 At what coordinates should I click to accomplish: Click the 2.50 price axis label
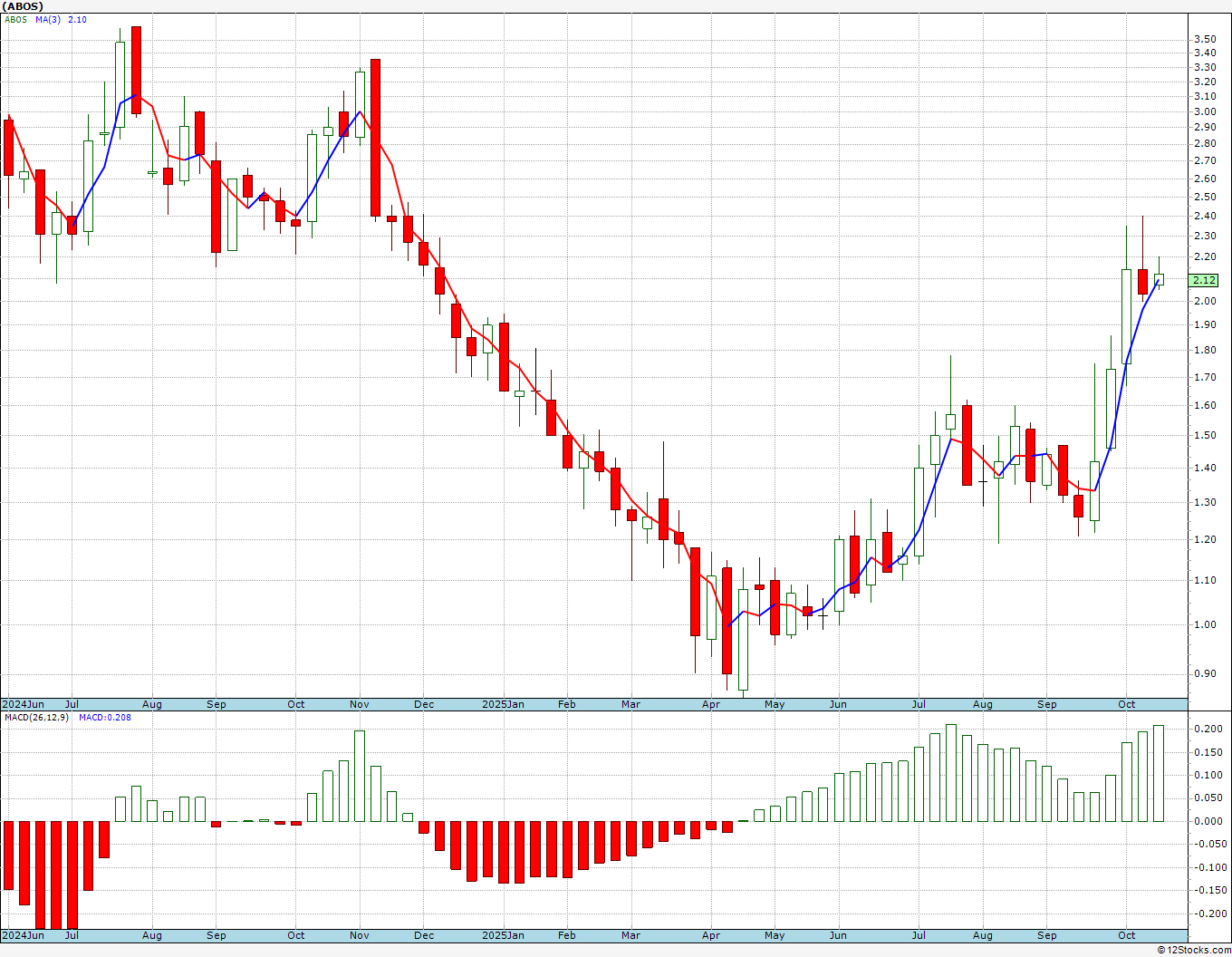pyautogui.click(x=1205, y=197)
